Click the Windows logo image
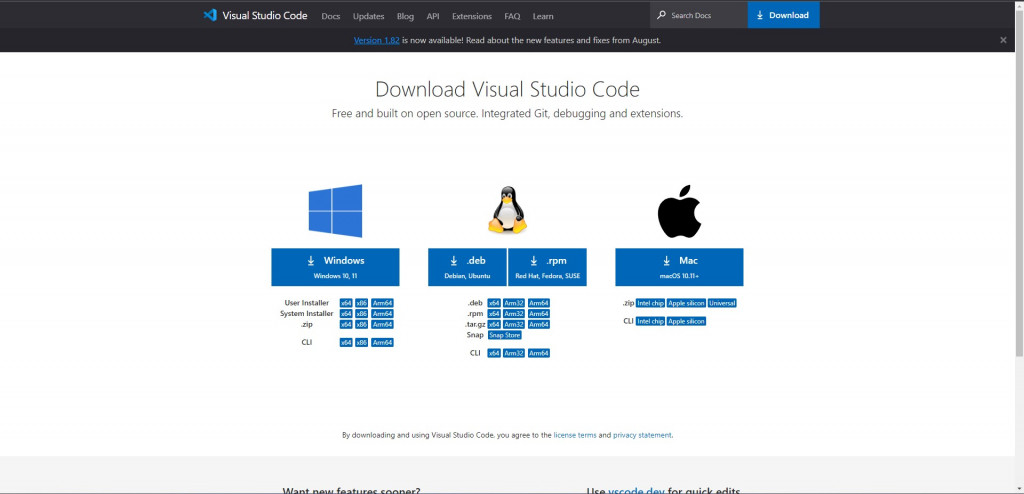The width and height of the screenshot is (1024, 494). pos(335,210)
